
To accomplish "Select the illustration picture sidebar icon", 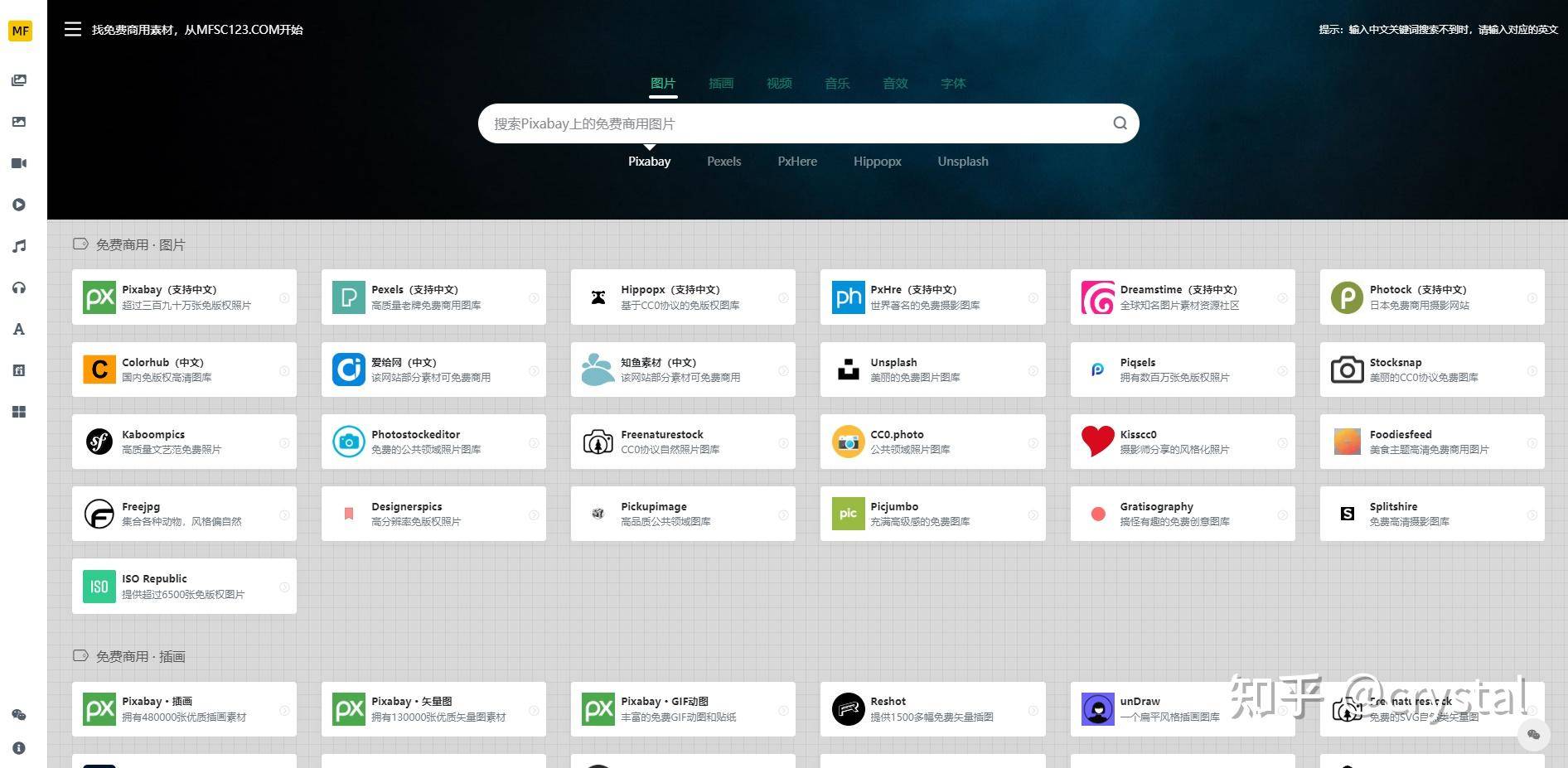I will point(19,122).
